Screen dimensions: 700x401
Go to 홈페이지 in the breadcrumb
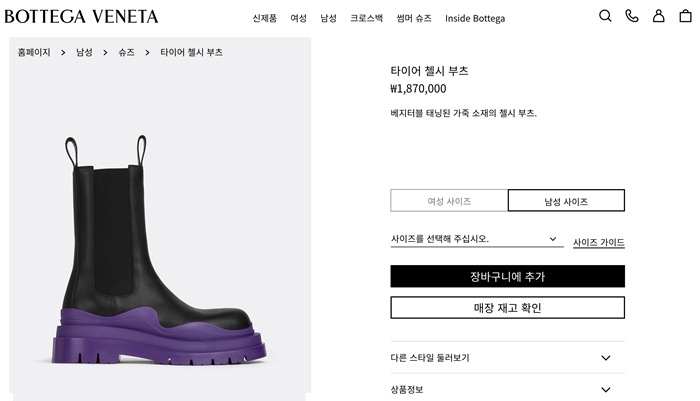34,52
